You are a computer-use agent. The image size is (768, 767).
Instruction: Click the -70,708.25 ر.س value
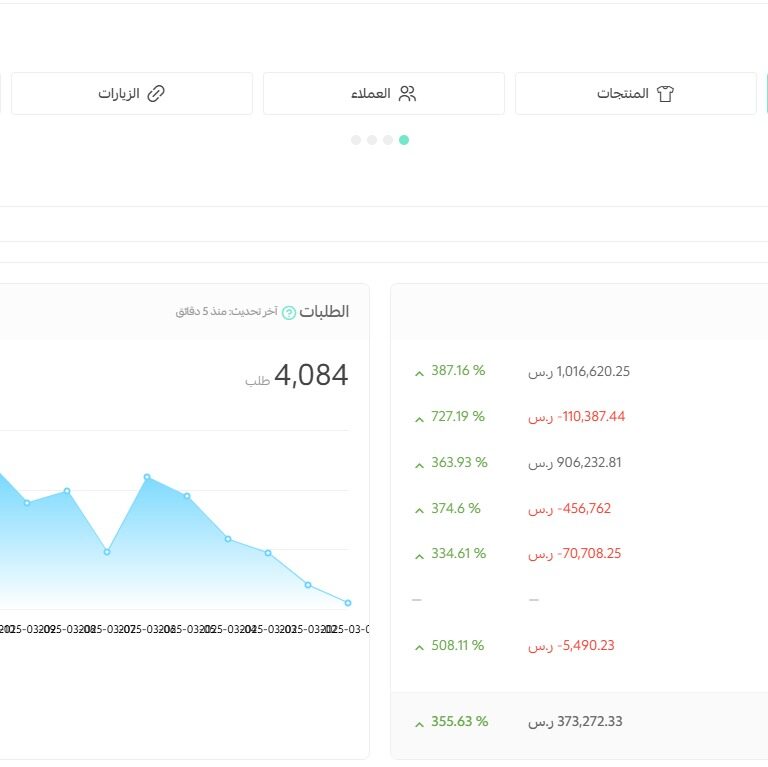575,554
